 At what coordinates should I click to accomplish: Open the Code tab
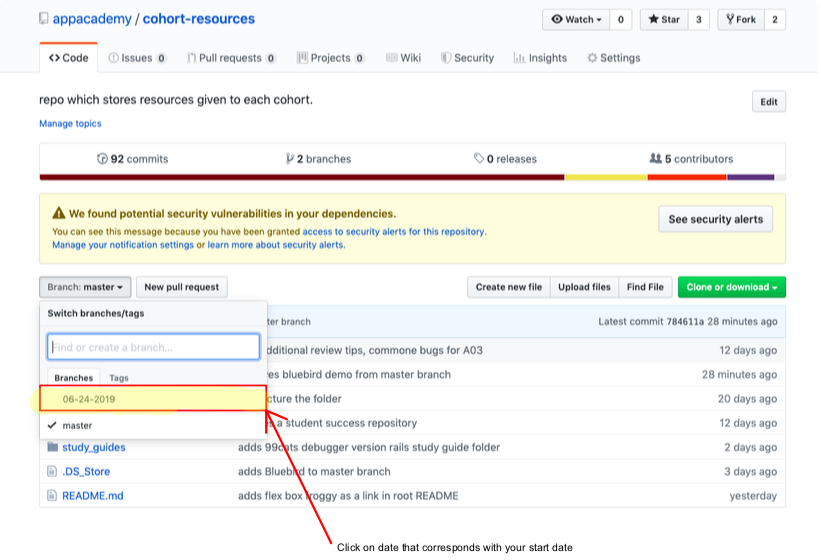(69, 58)
